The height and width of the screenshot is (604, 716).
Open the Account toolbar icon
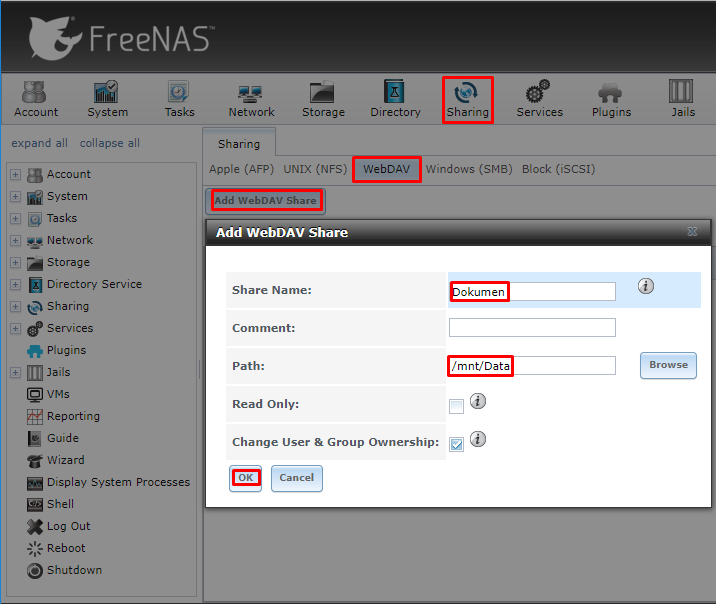[36, 100]
